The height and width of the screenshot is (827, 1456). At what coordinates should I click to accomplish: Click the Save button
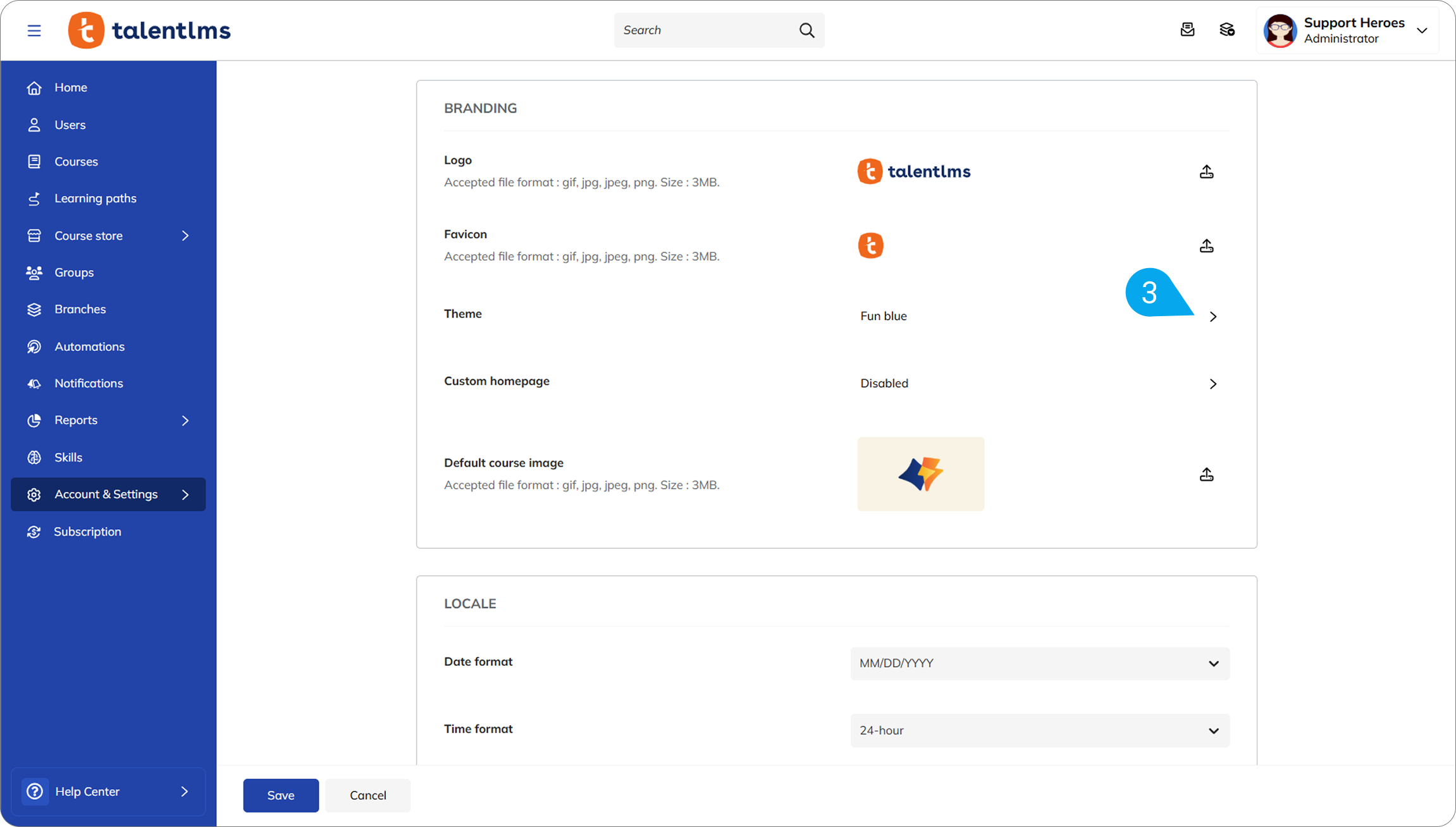point(281,795)
